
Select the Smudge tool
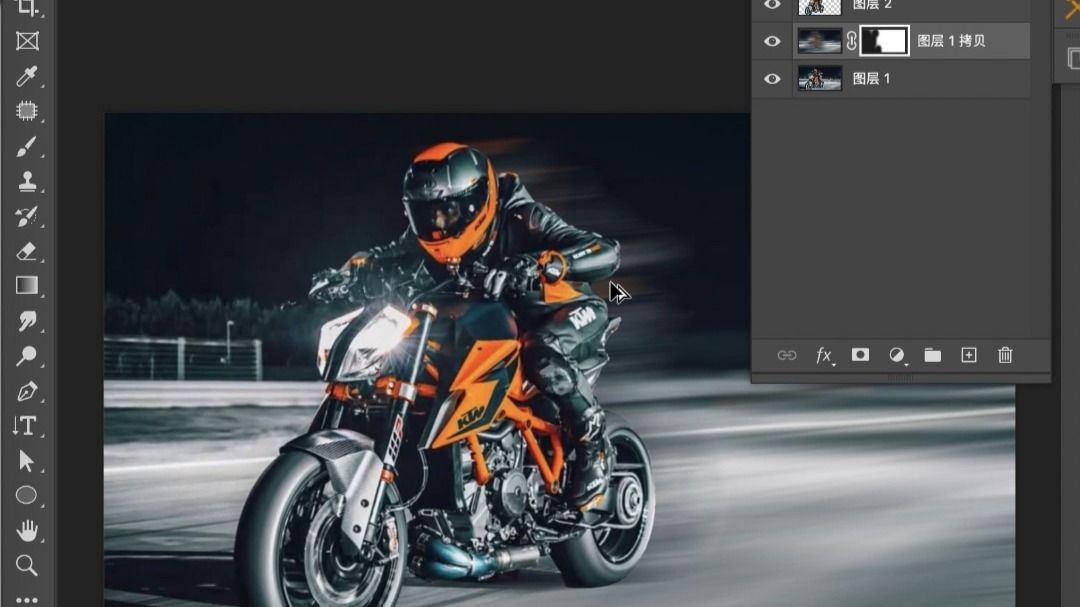(x=27, y=321)
